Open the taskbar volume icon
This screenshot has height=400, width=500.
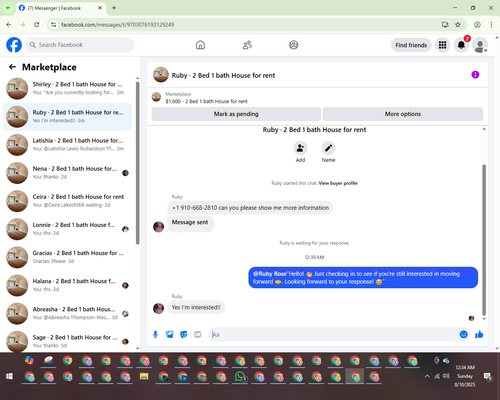[x=446, y=376]
